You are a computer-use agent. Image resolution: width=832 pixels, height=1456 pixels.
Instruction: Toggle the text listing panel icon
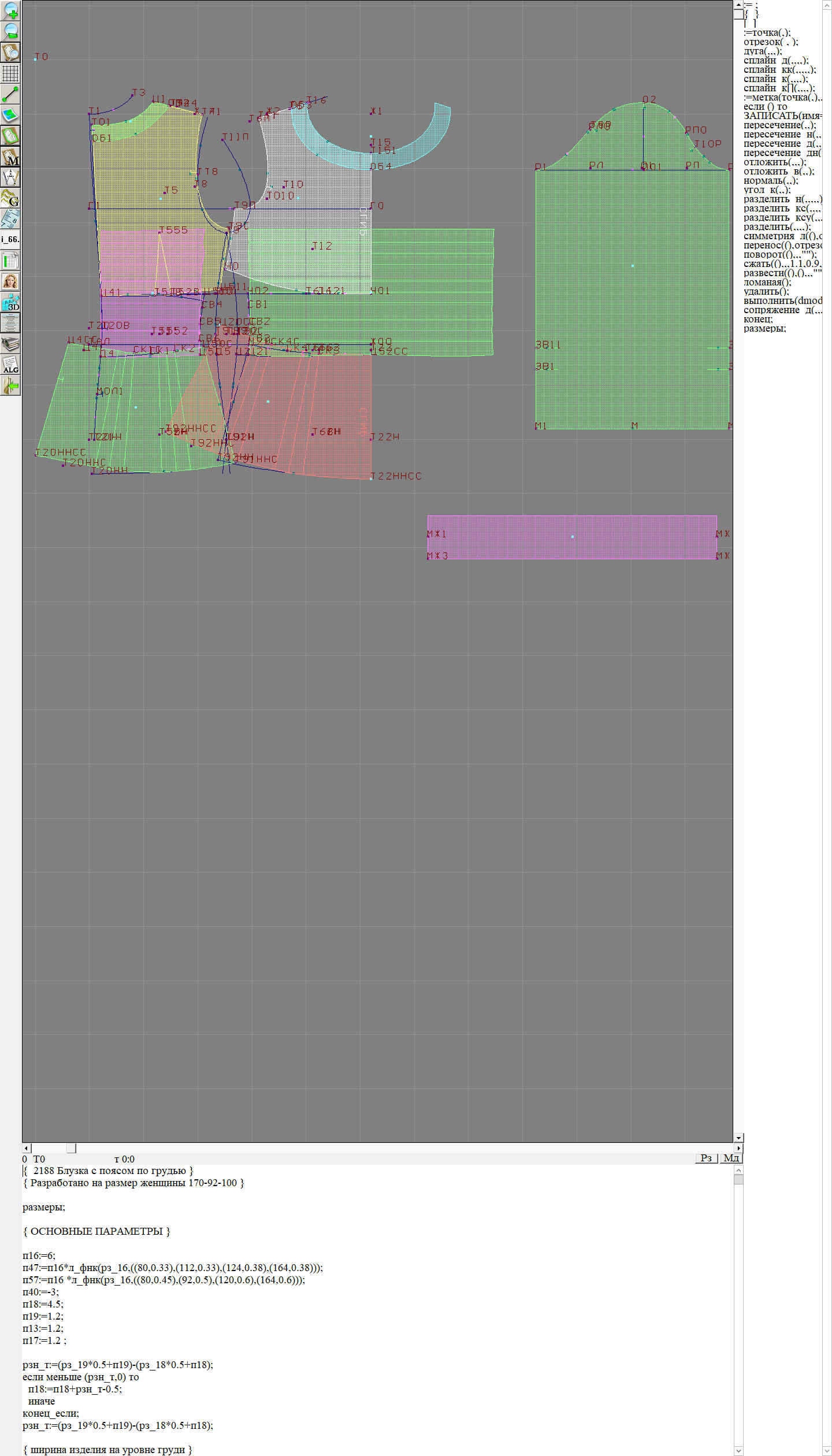pyautogui.click(x=10, y=323)
